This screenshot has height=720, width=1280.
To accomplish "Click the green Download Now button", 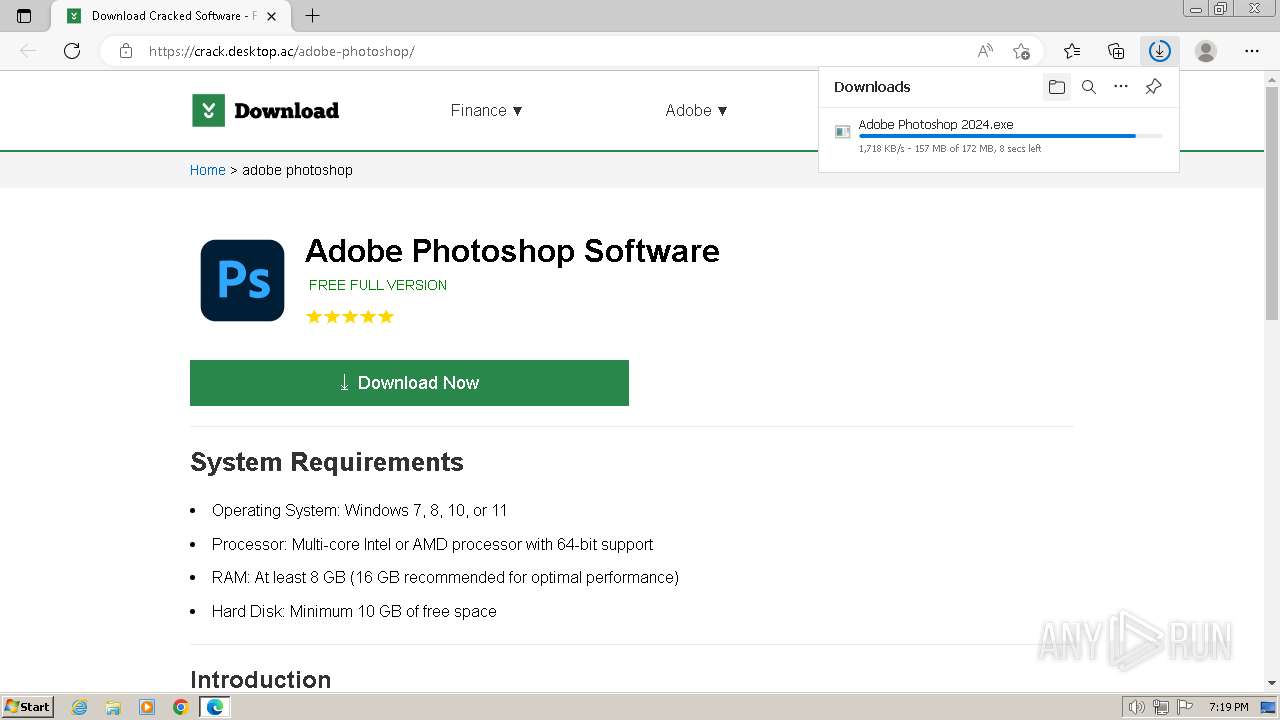I will (x=409, y=383).
